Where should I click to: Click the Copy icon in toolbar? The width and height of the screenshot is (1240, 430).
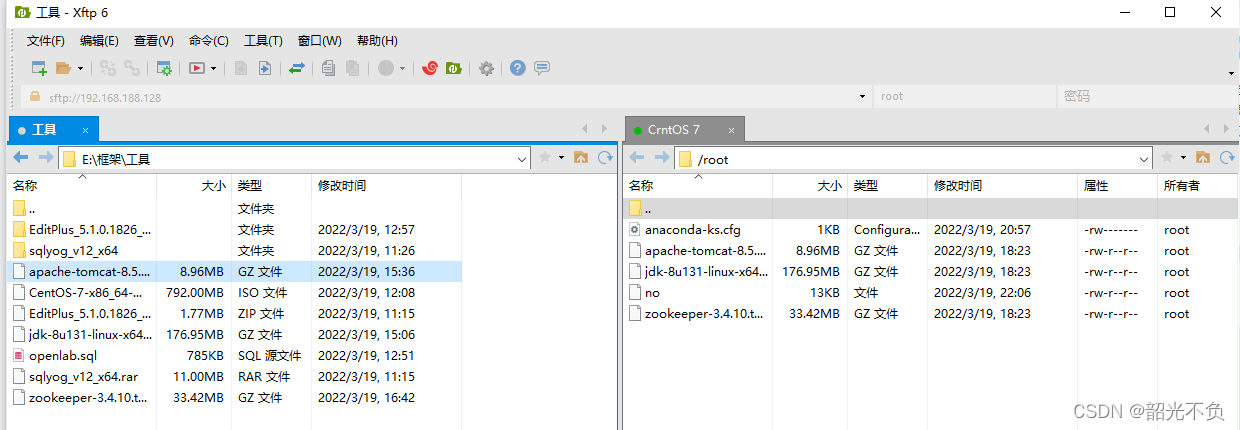click(x=329, y=68)
